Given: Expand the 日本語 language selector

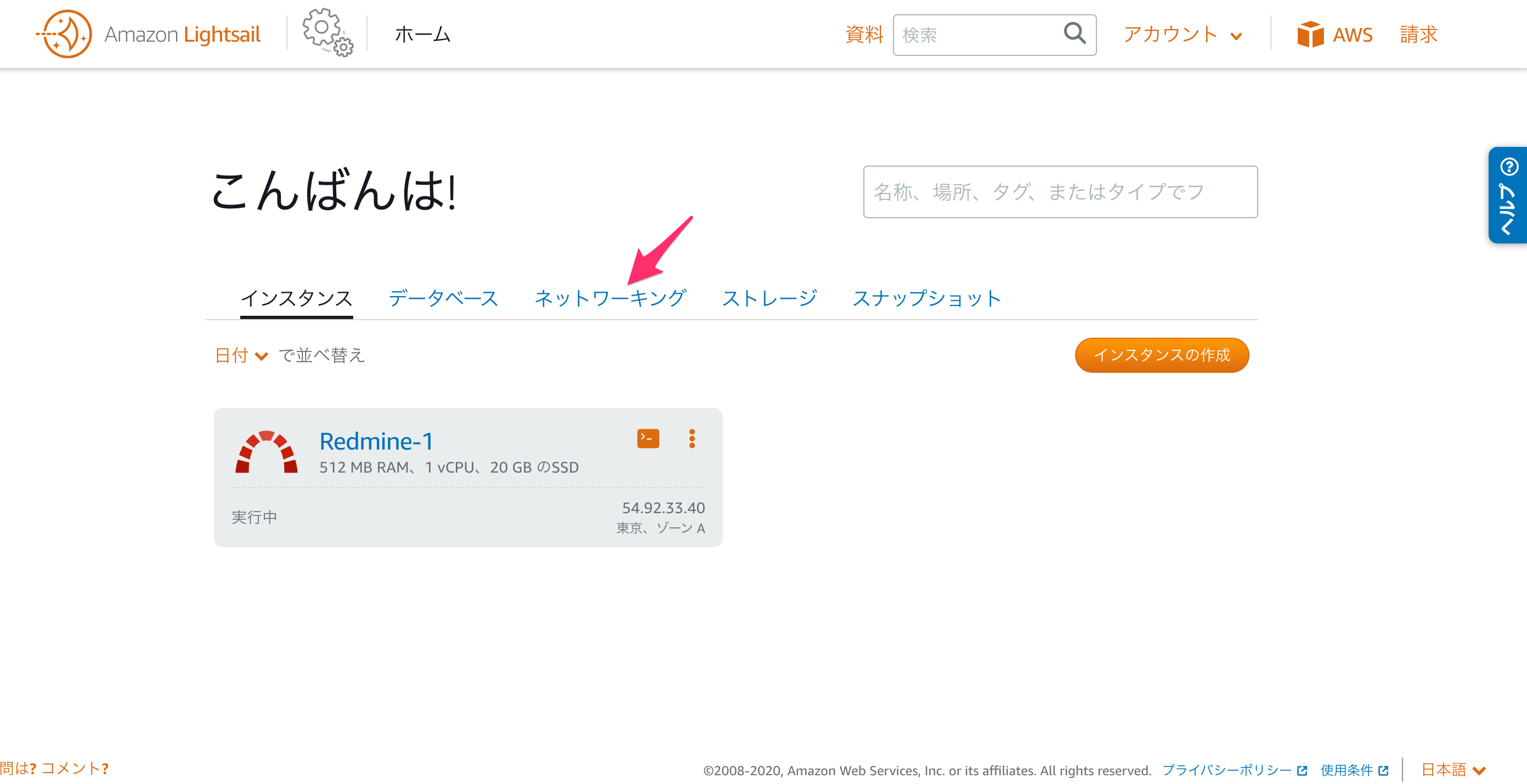Looking at the screenshot, I should click(1453, 769).
